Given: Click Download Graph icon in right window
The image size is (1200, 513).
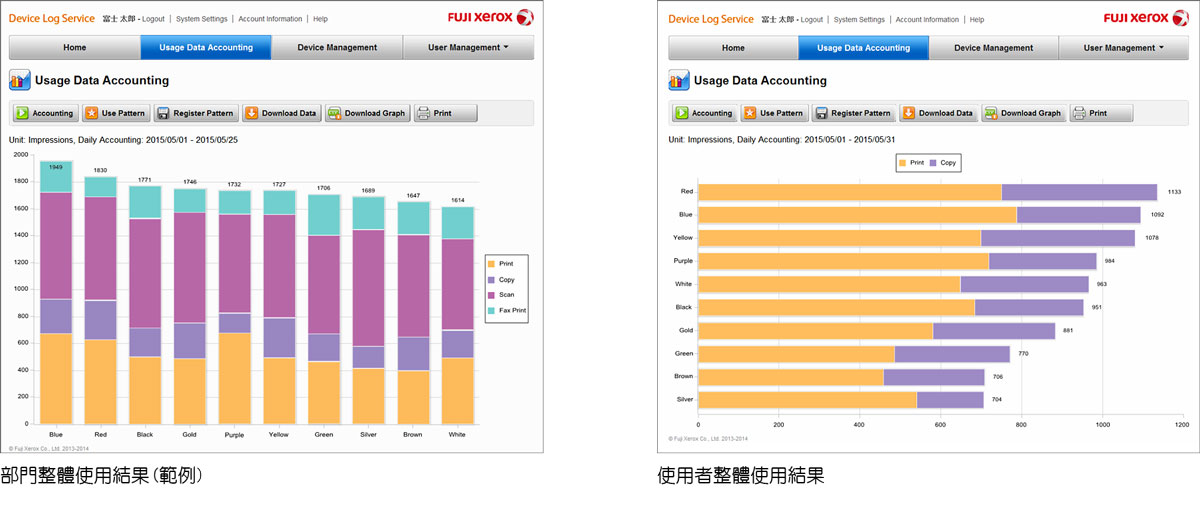Looking at the screenshot, I should tap(990, 113).
